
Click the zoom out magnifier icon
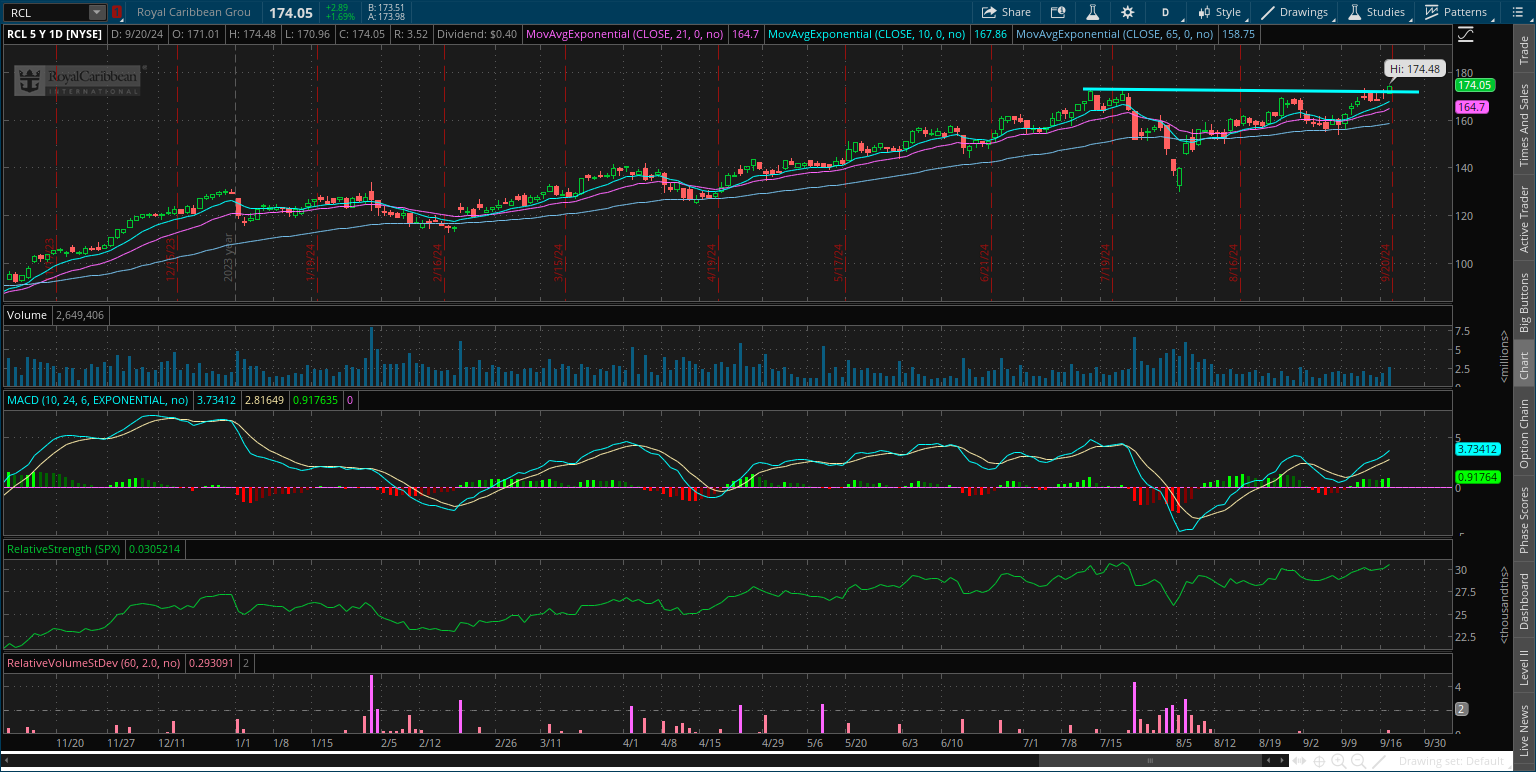pyautogui.click(x=1358, y=761)
